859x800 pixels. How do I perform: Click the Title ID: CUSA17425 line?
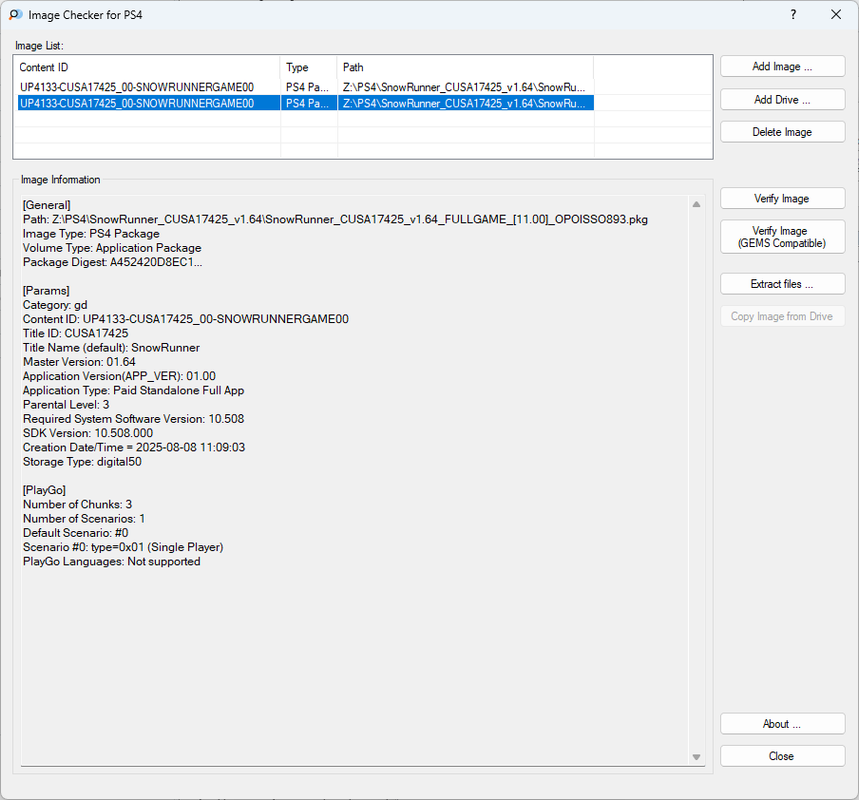pos(76,333)
